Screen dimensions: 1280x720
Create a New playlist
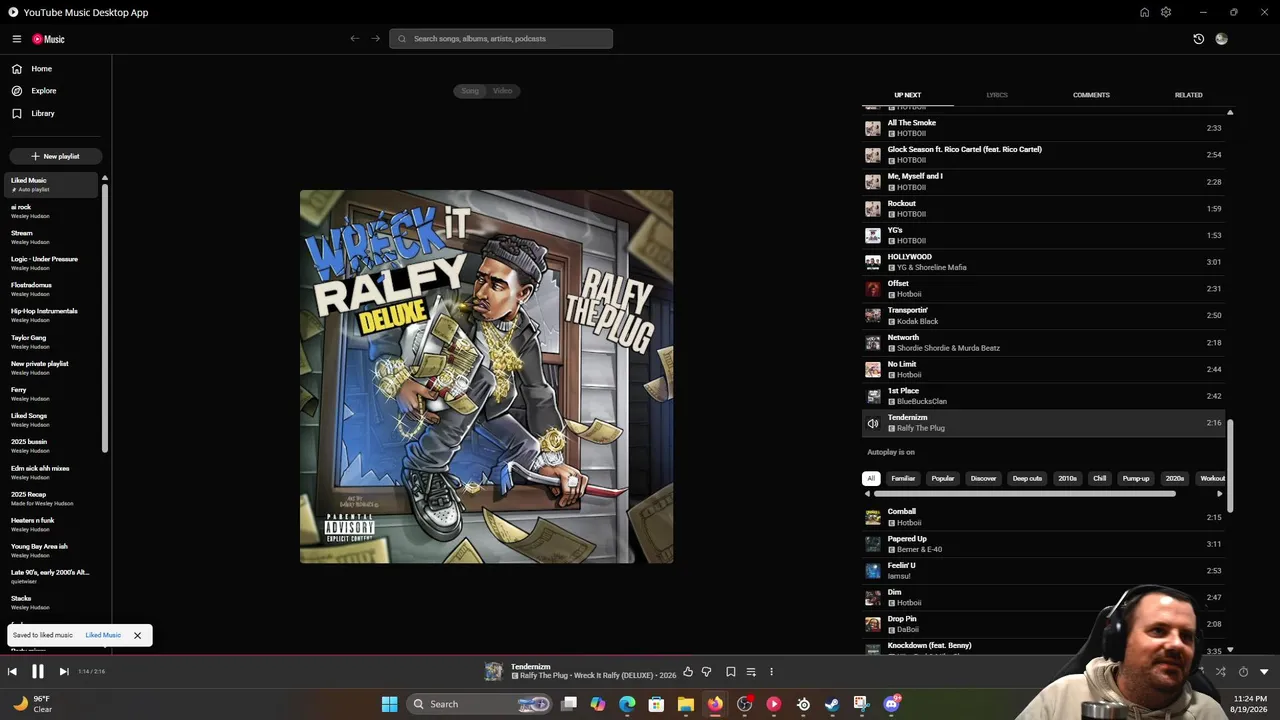tap(55, 156)
